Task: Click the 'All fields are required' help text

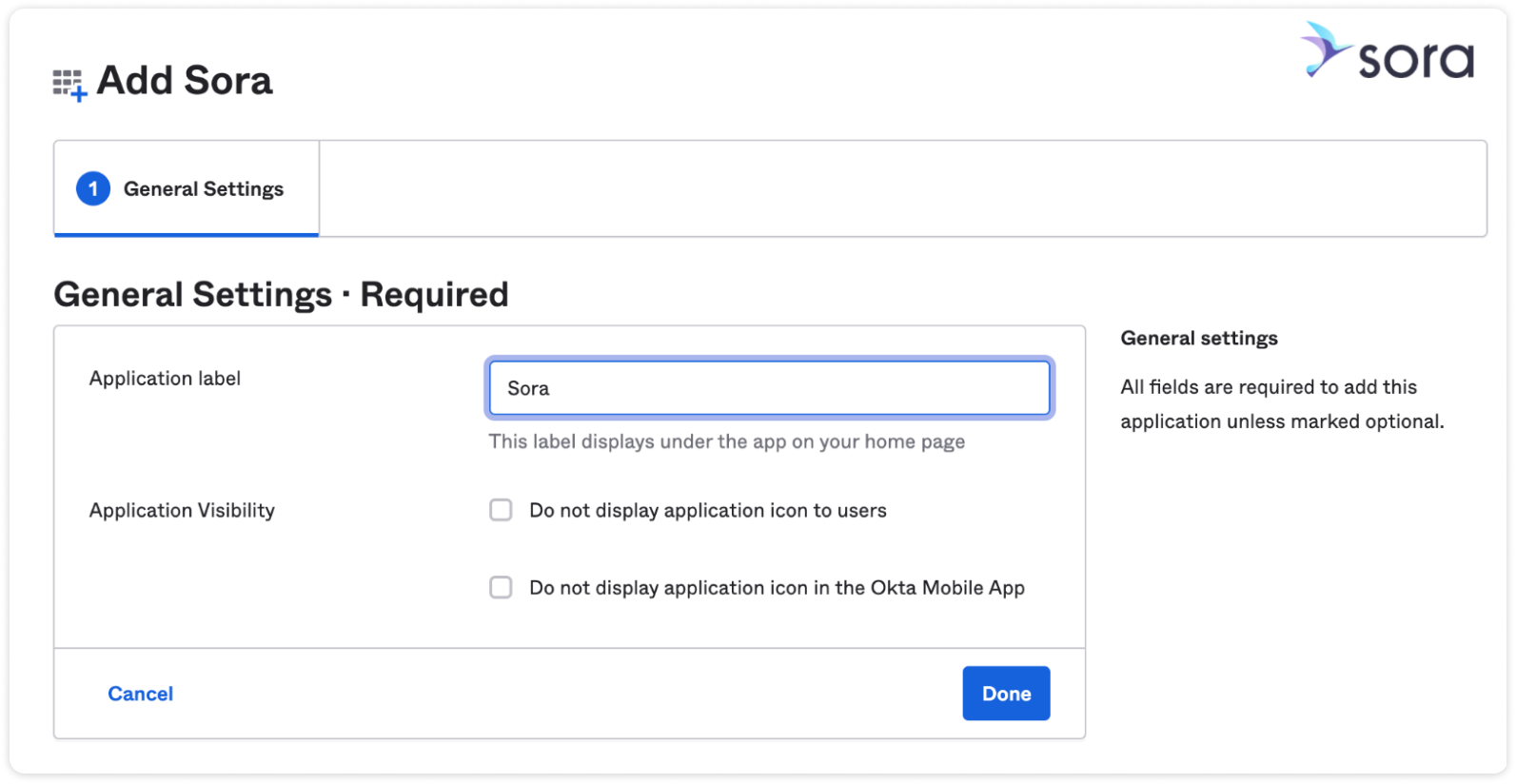Action: point(1282,404)
